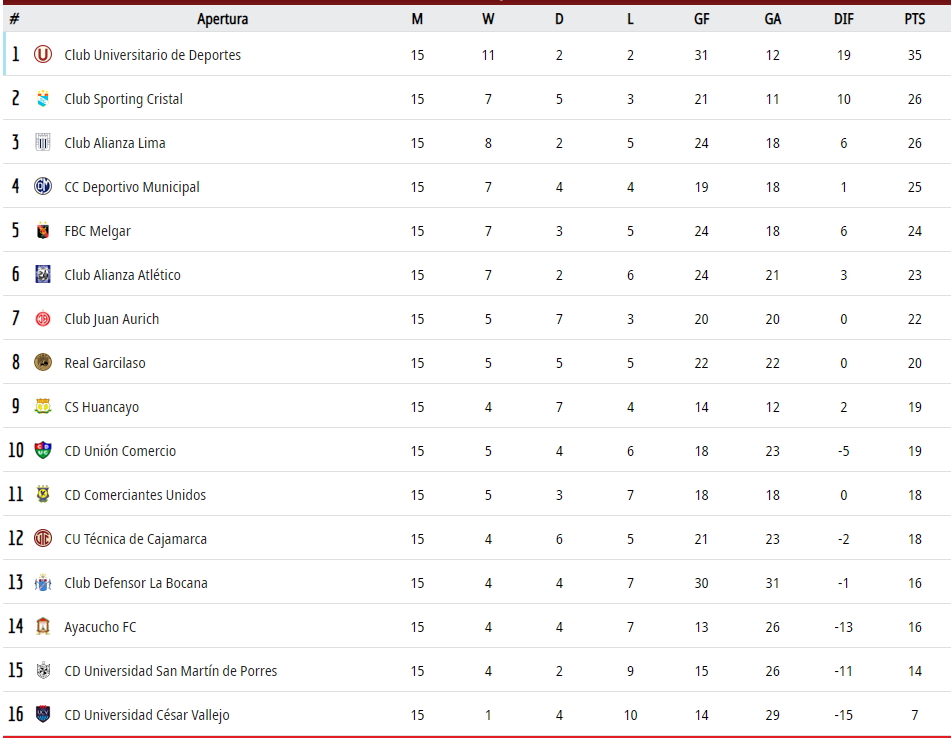Click the GF goals-for column header
Image resolution: width=951 pixels, height=738 pixels.
(x=702, y=19)
